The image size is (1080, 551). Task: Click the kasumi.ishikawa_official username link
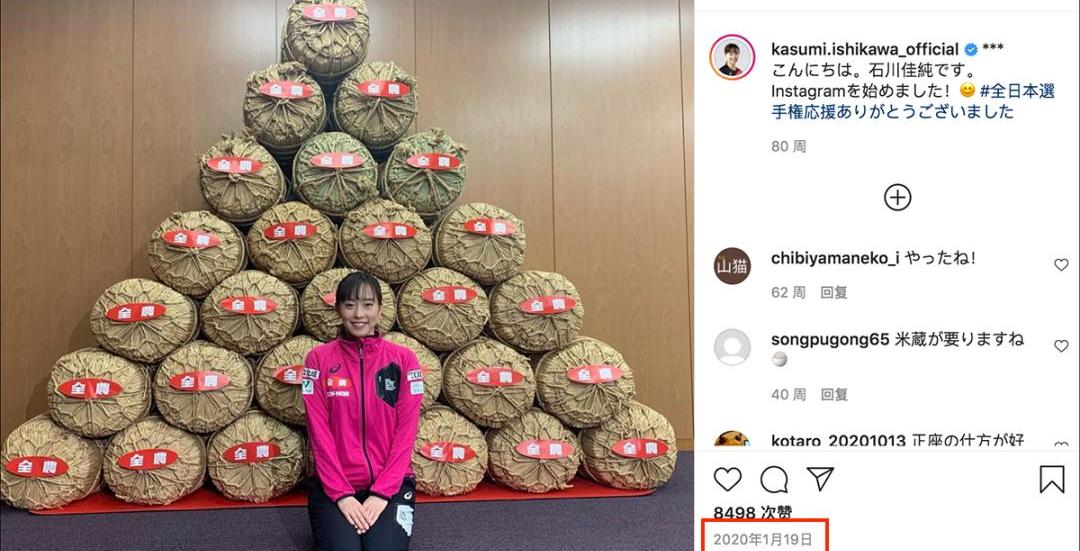pos(865,49)
